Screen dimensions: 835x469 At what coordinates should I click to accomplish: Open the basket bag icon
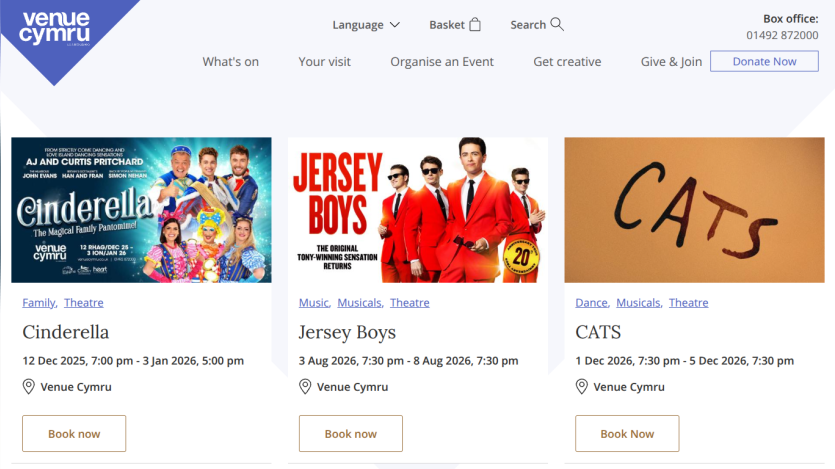tap(475, 24)
